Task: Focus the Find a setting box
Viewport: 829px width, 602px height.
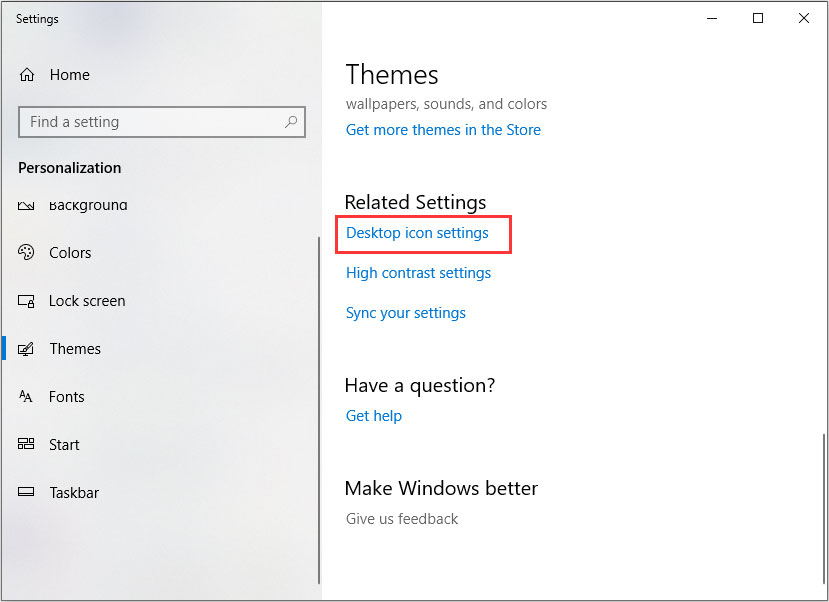Action: [x=162, y=122]
